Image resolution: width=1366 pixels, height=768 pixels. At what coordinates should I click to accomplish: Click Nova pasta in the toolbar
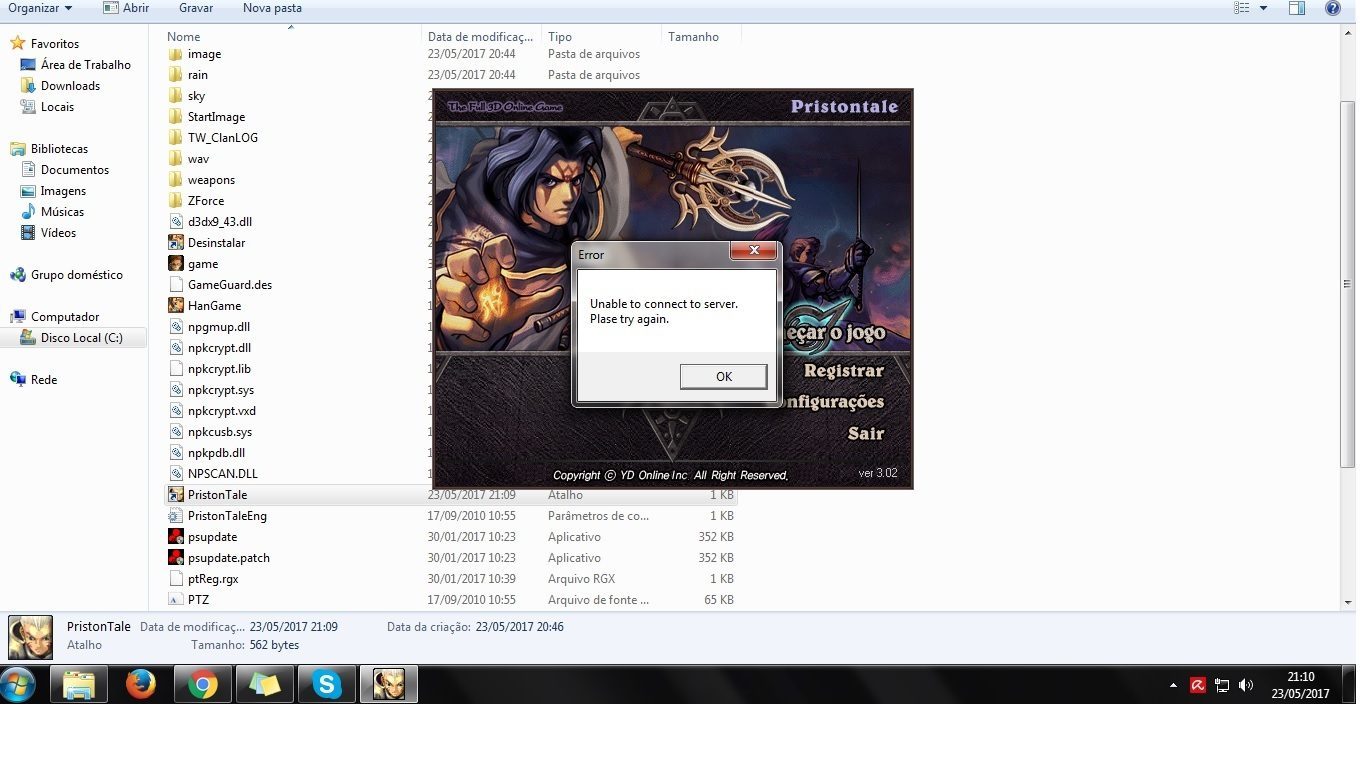click(272, 8)
